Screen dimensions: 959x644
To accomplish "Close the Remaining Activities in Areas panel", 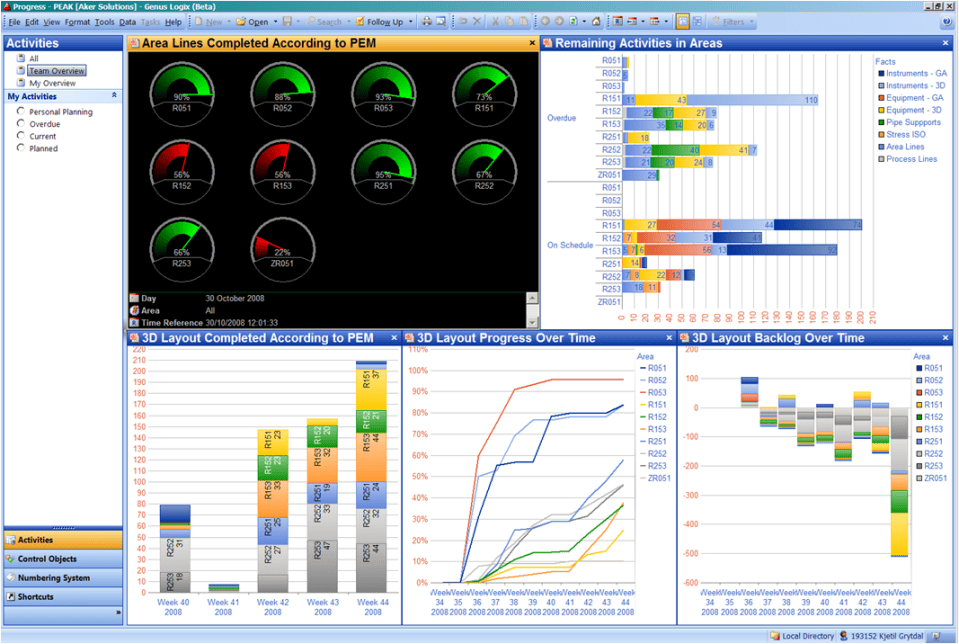I will click(x=946, y=43).
